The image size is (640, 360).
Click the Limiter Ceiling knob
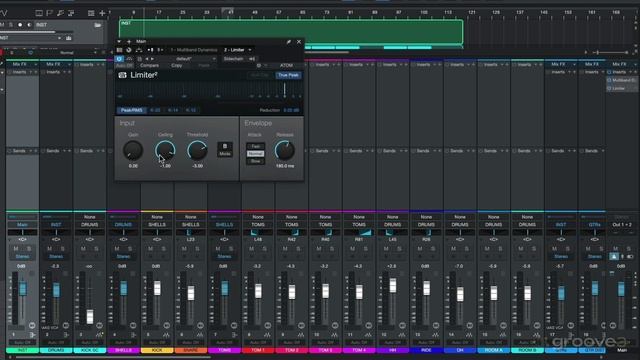(x=165, y=150)
